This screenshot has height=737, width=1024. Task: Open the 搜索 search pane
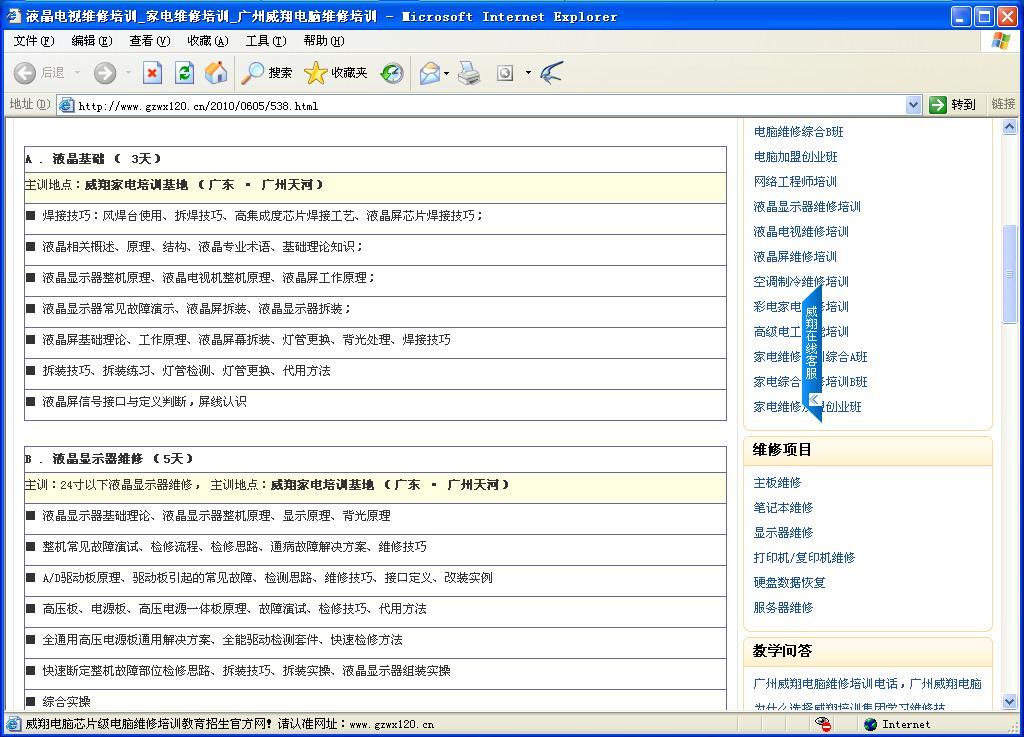tap(267, 73)
